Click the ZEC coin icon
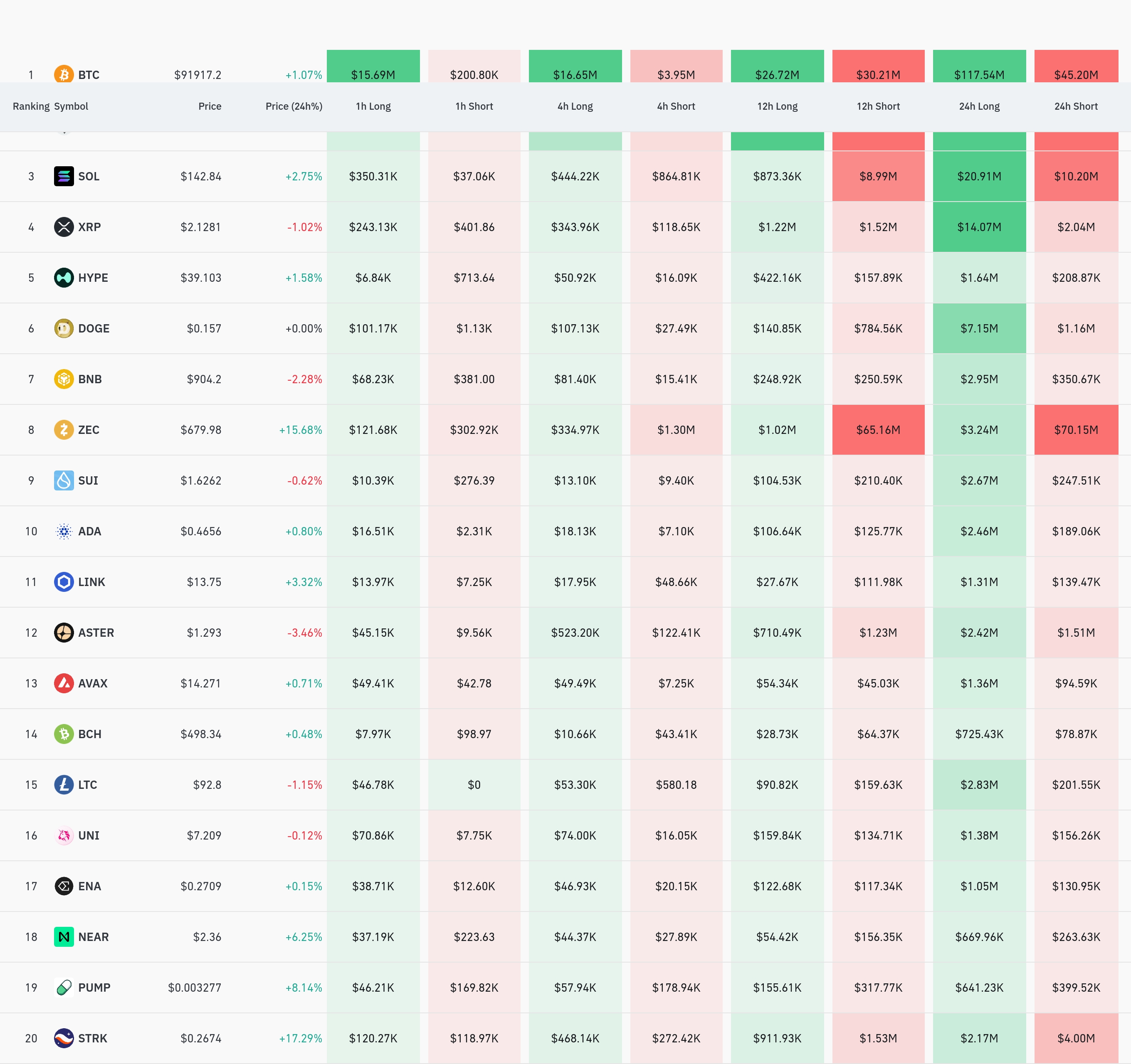 click(x=64, y=429)
